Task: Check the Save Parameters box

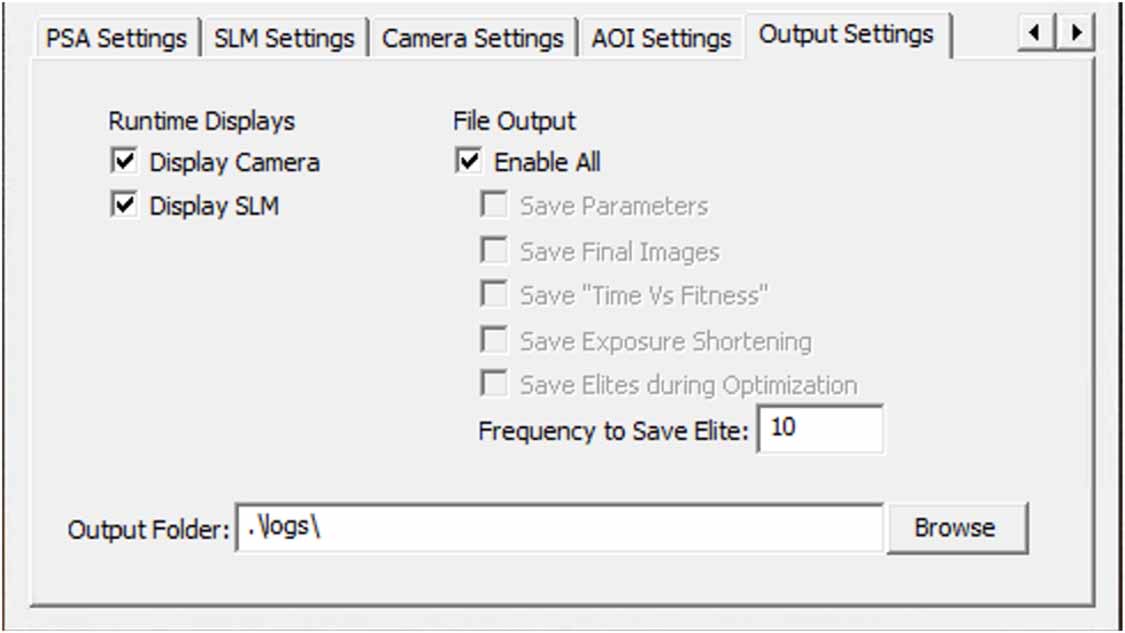Action: click(494, 207)
